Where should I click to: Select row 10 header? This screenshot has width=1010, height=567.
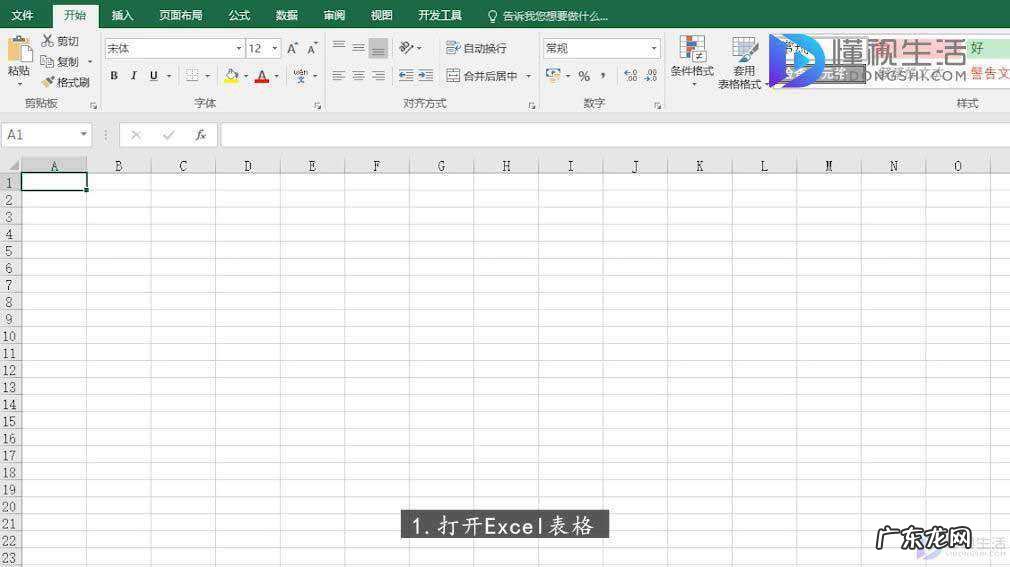10,336
